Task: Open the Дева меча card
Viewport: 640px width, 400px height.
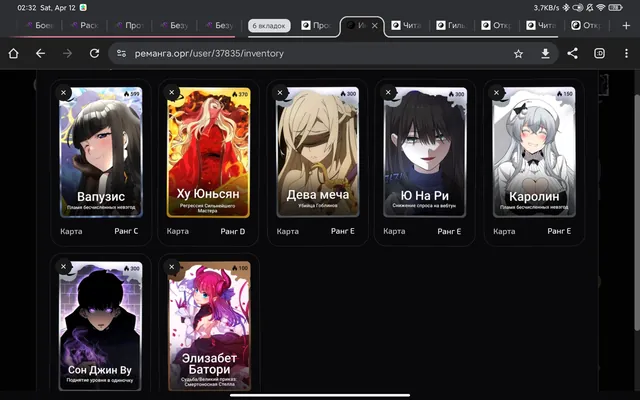Action: coord(318,152)
